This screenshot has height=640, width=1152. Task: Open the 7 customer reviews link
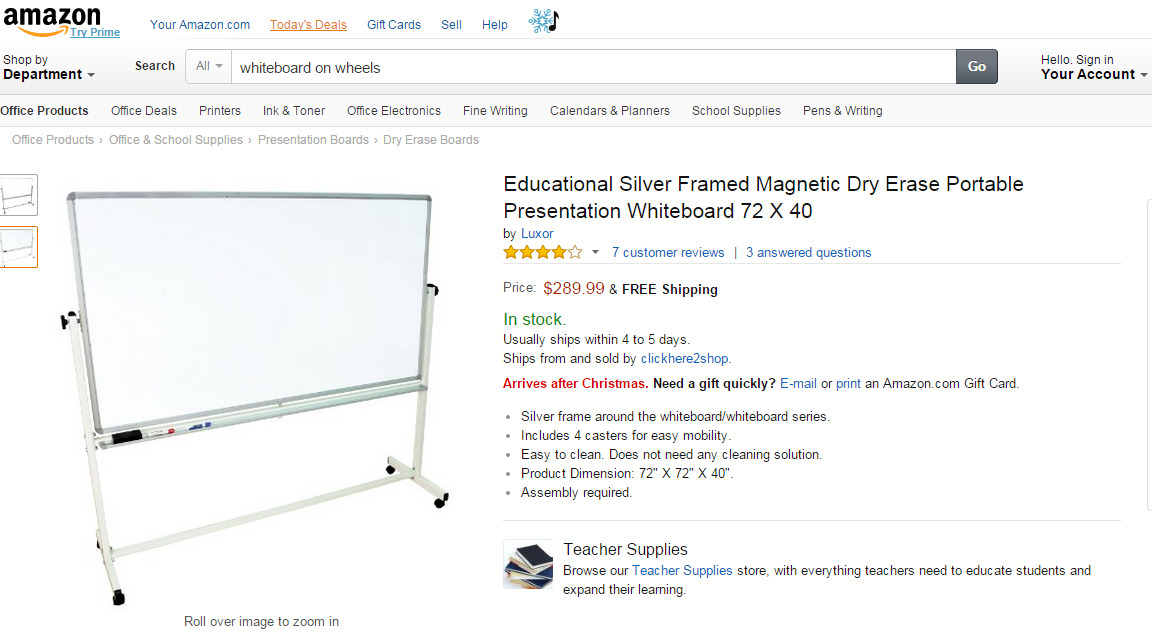point(668,252)
